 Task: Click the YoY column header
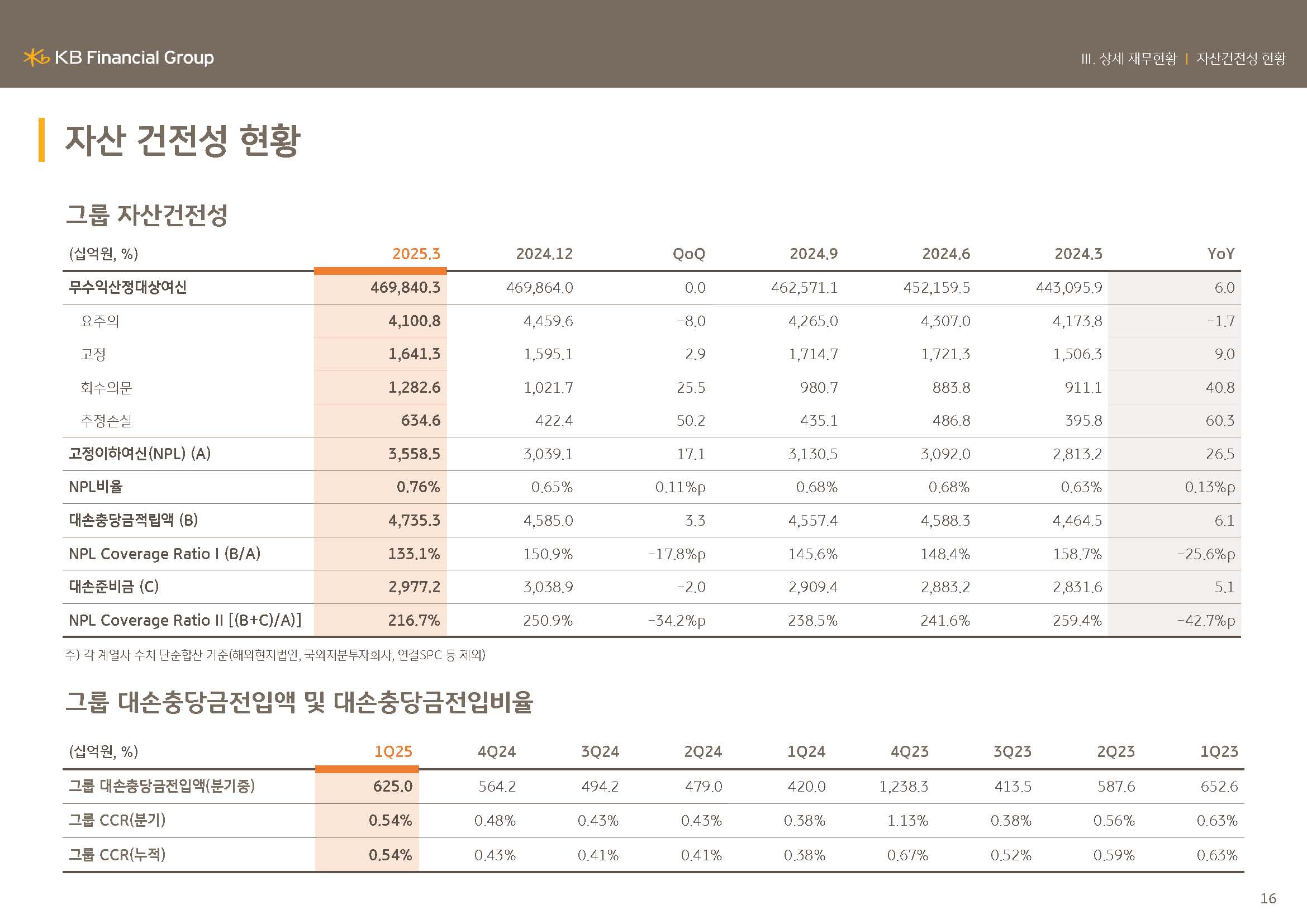pyautogui.click(x=1220, y=254)
